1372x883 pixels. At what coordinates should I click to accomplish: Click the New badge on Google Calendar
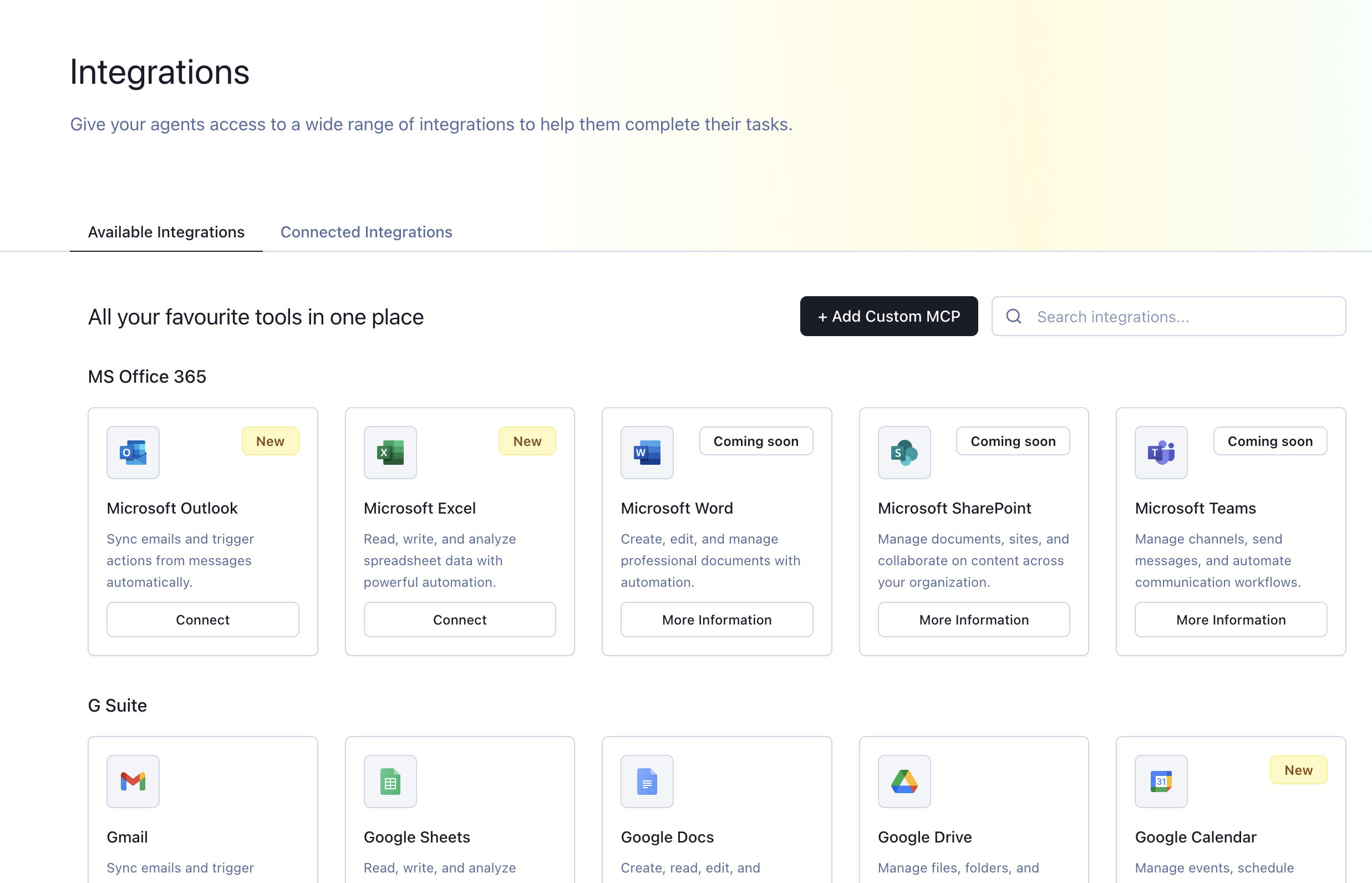coord(1299,769)
